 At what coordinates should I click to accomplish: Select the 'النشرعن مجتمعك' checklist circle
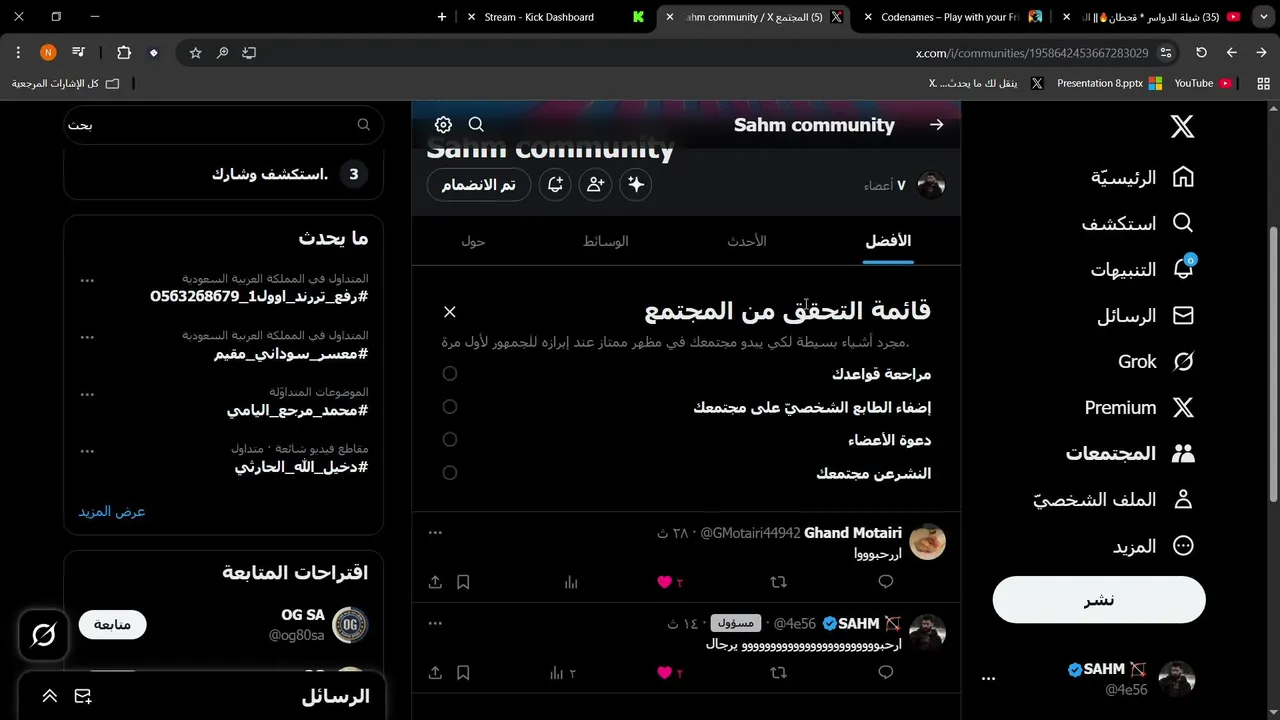tap(450, 472)
